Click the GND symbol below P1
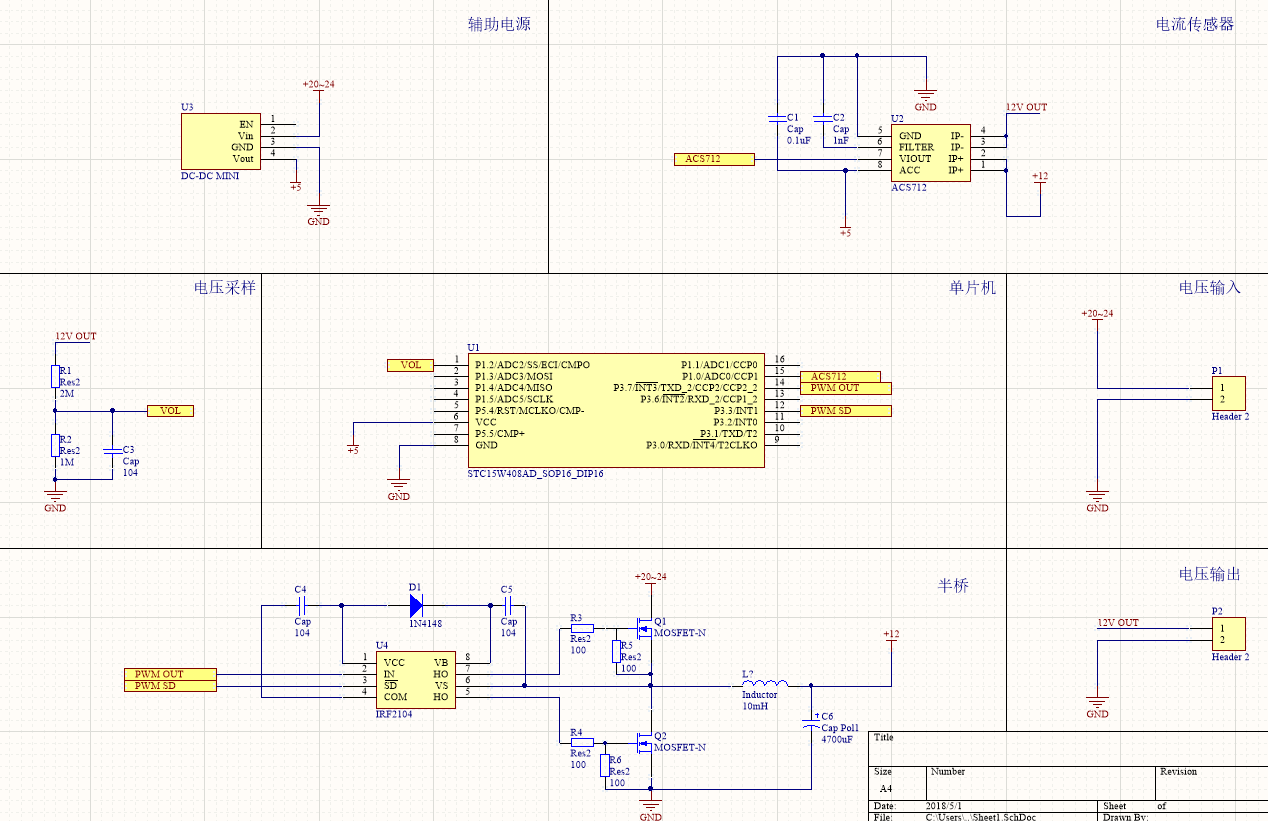 (x=1097, y=502)
